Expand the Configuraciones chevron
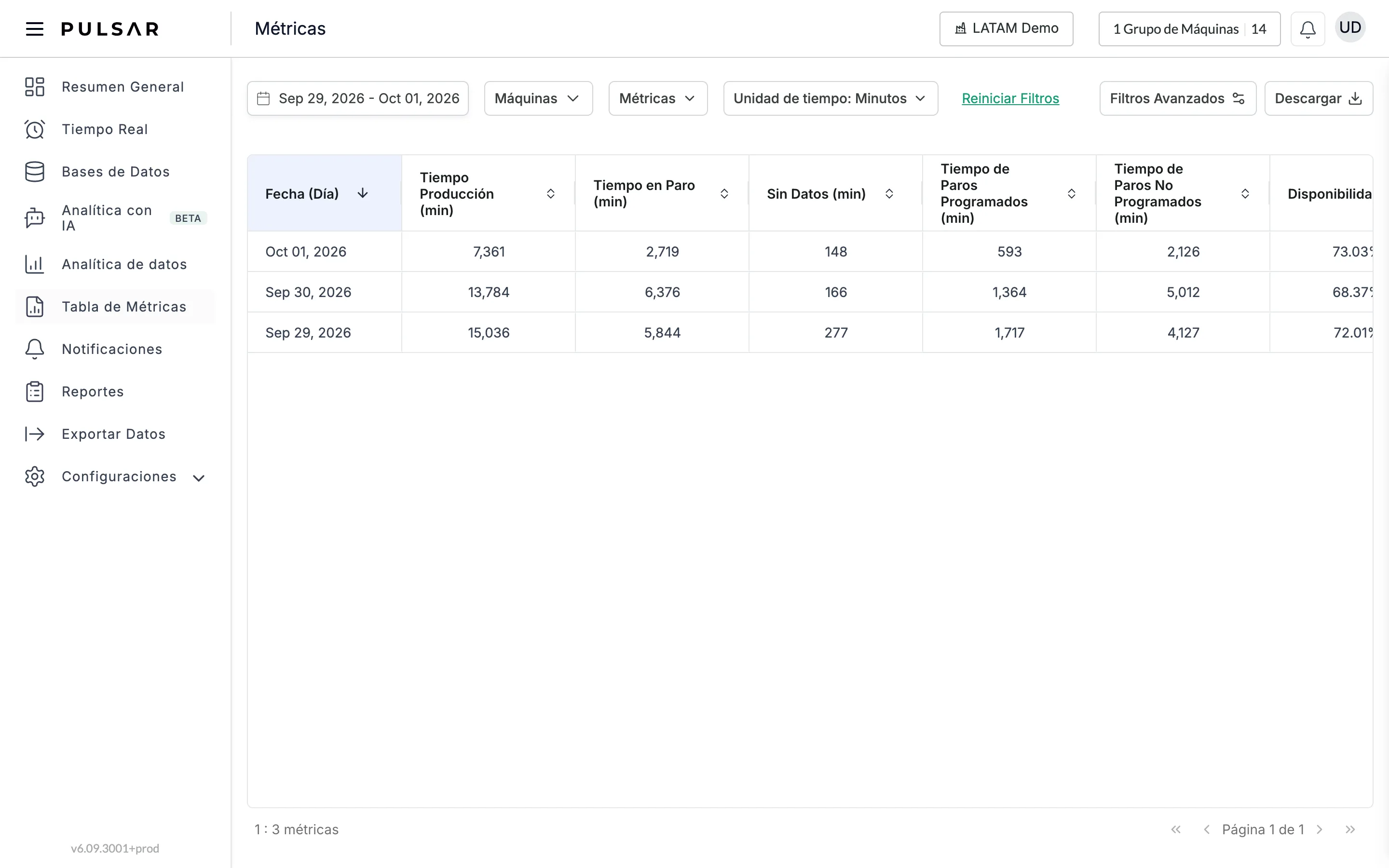1389x868 pixels. (199, 477)
